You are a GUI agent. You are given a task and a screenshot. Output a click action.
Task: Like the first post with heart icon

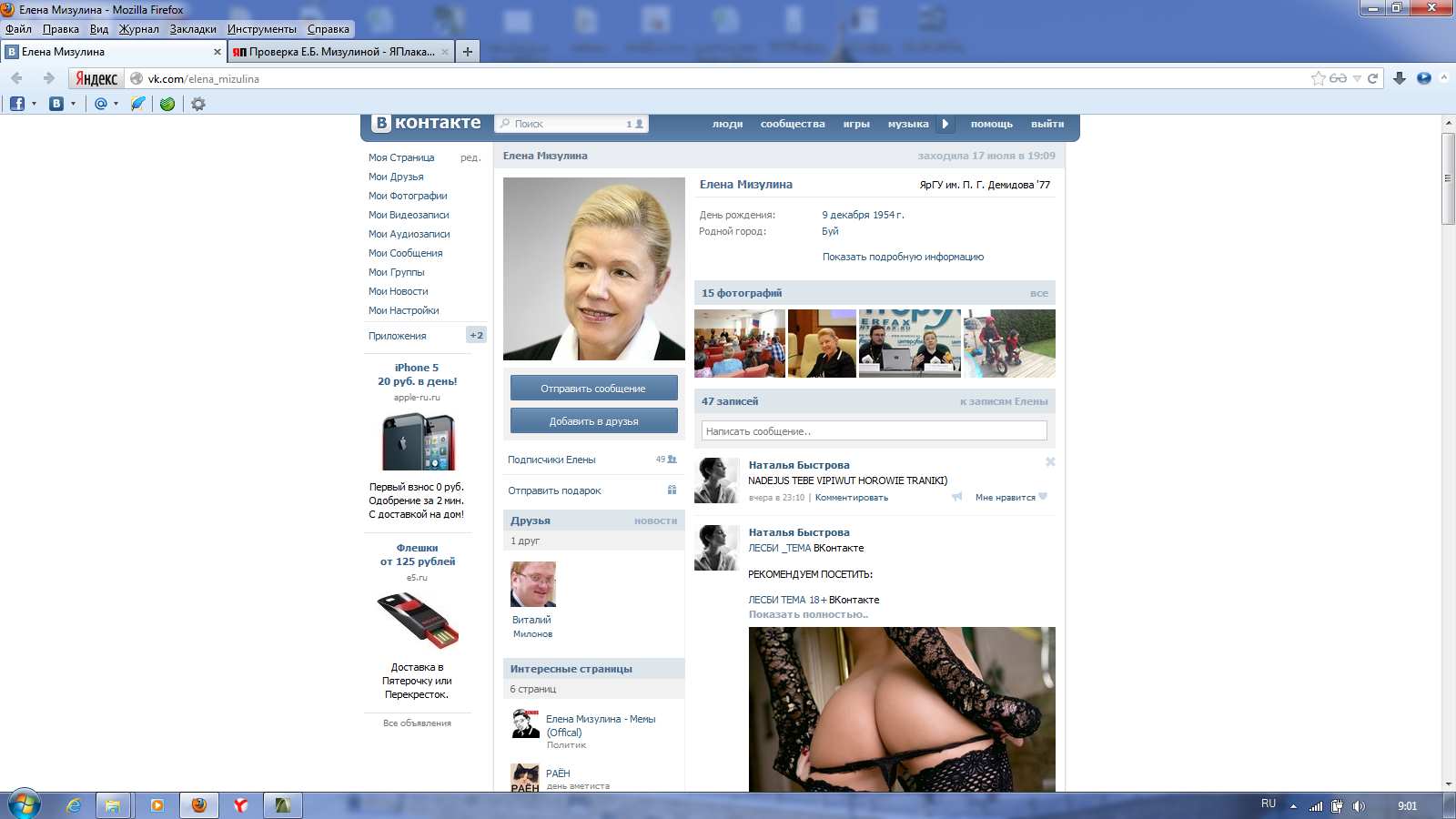[x=1043, y=497]
